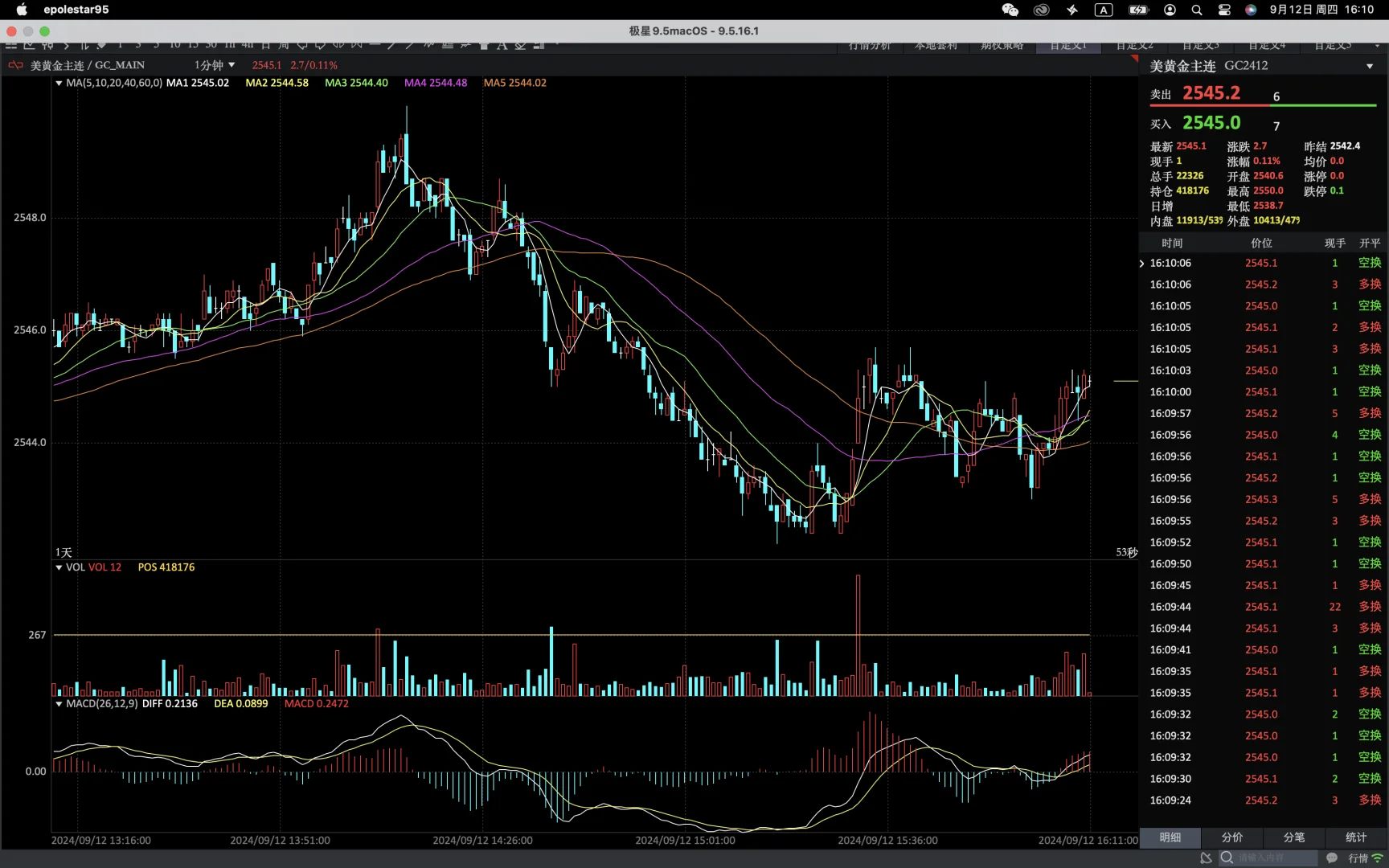Collapse the MACD(26,12,9) indicator triangle
The height and width of the screenshot is (868, 1389).
point(59,704)
